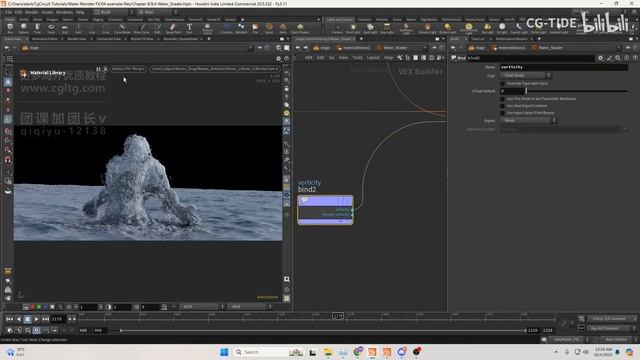Image resolution: width=640 pixels, height=360 pixels.
Task: Click the current frame number field
Action: (x=58, y=319)
